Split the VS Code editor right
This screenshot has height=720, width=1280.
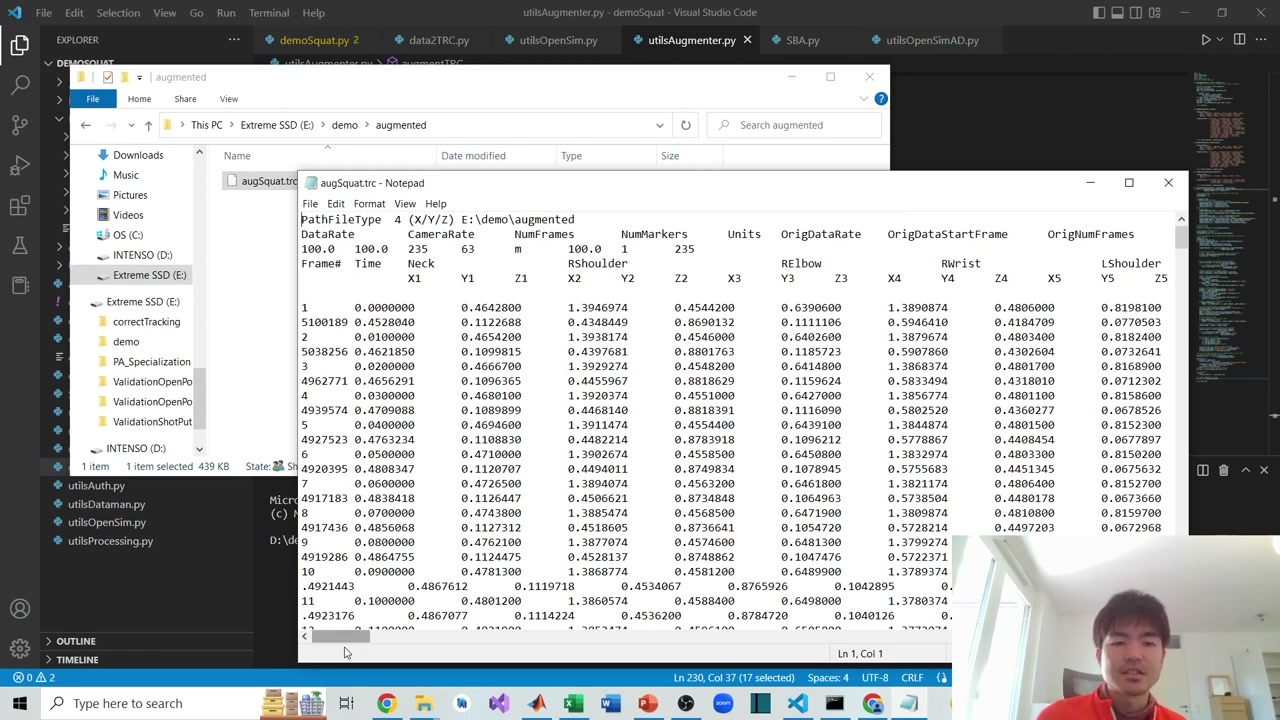click(1239, 40)
